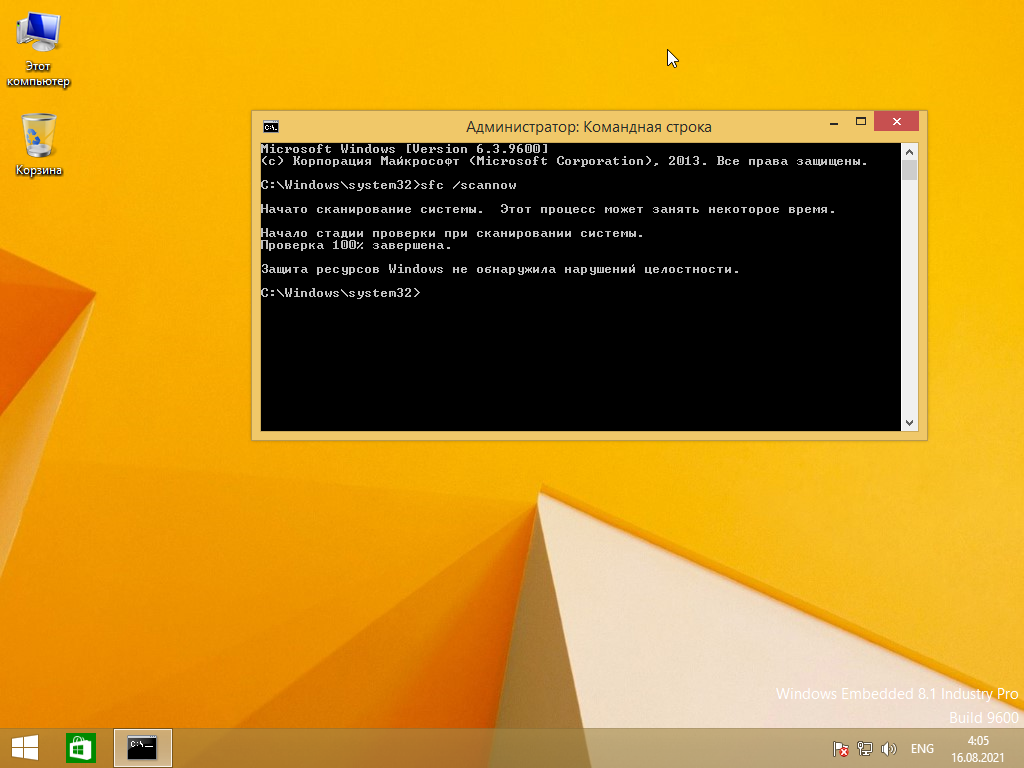
Task: Open the network status tray icon
Action: tap(865, 749)
